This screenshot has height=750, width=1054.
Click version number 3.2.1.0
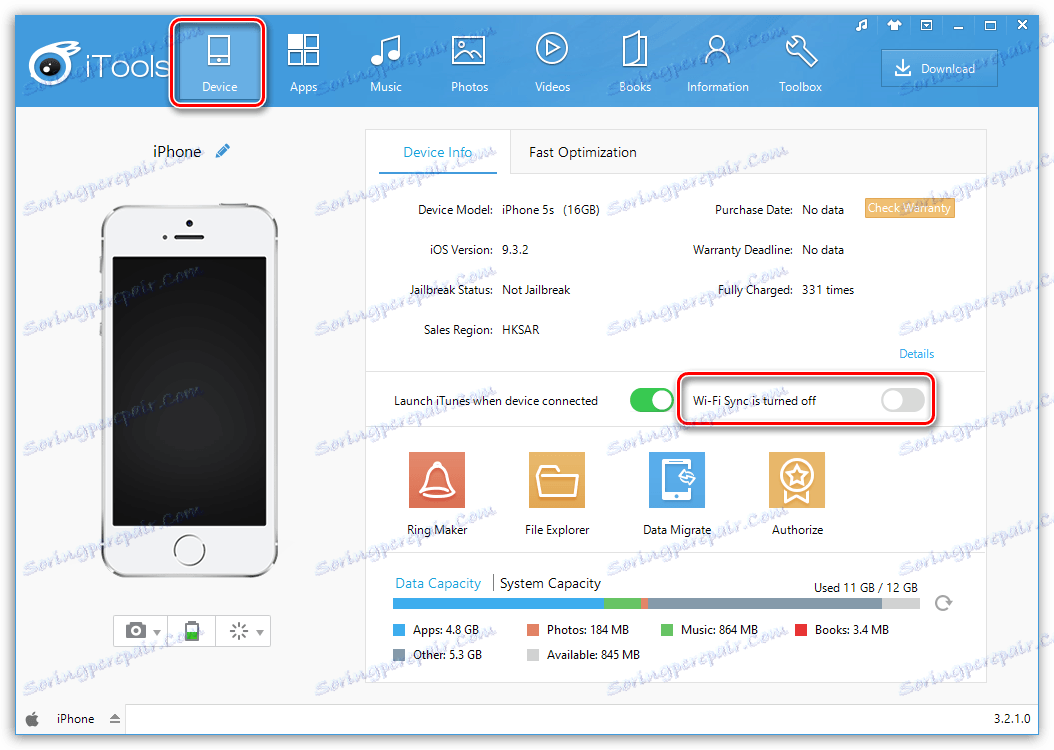pyautogui.click(x=1012, y=719)
